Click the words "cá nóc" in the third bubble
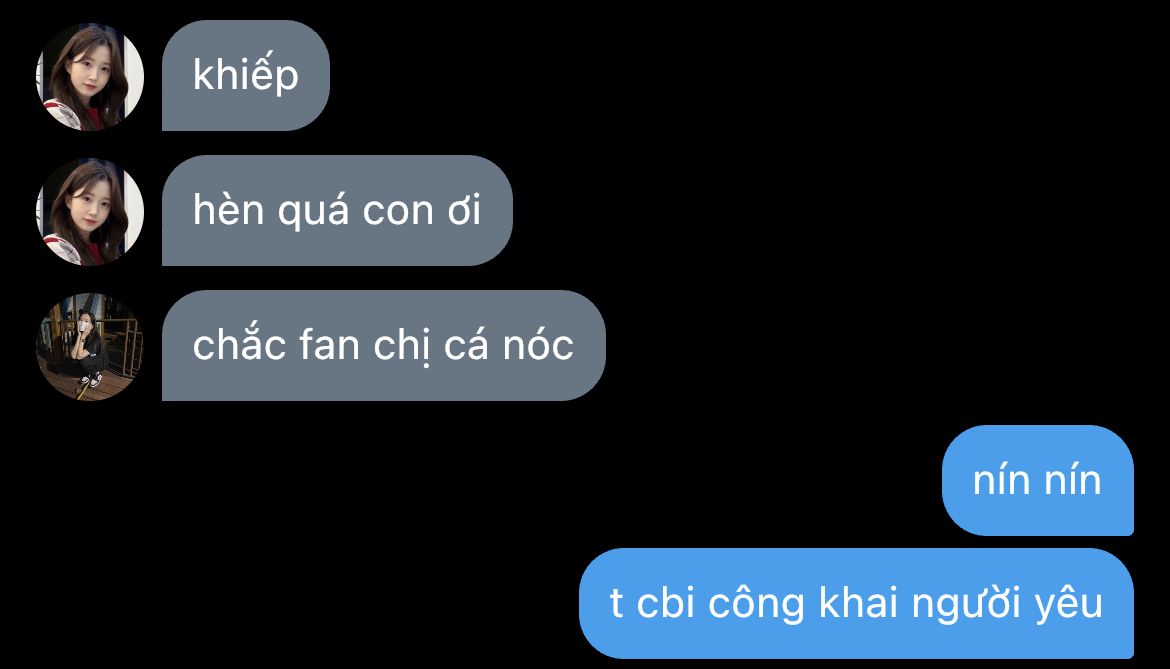The height and width of the screenshot is (669, 1170). point(509,345)
